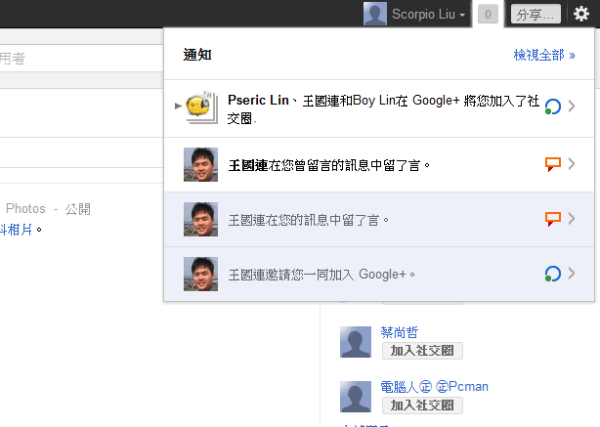Open the chevron on the Google+ invitation notification
Image resolution: width=600 pixels, height=427 pixels.
click(572, 273)
